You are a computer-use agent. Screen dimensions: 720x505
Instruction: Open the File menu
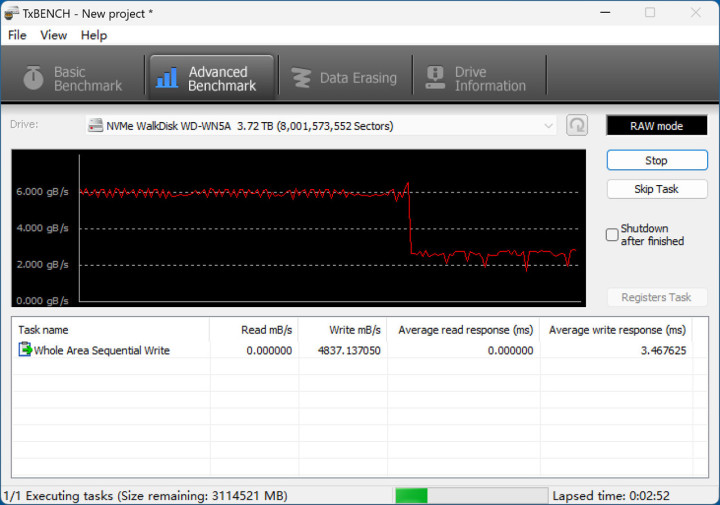point(17,35)
